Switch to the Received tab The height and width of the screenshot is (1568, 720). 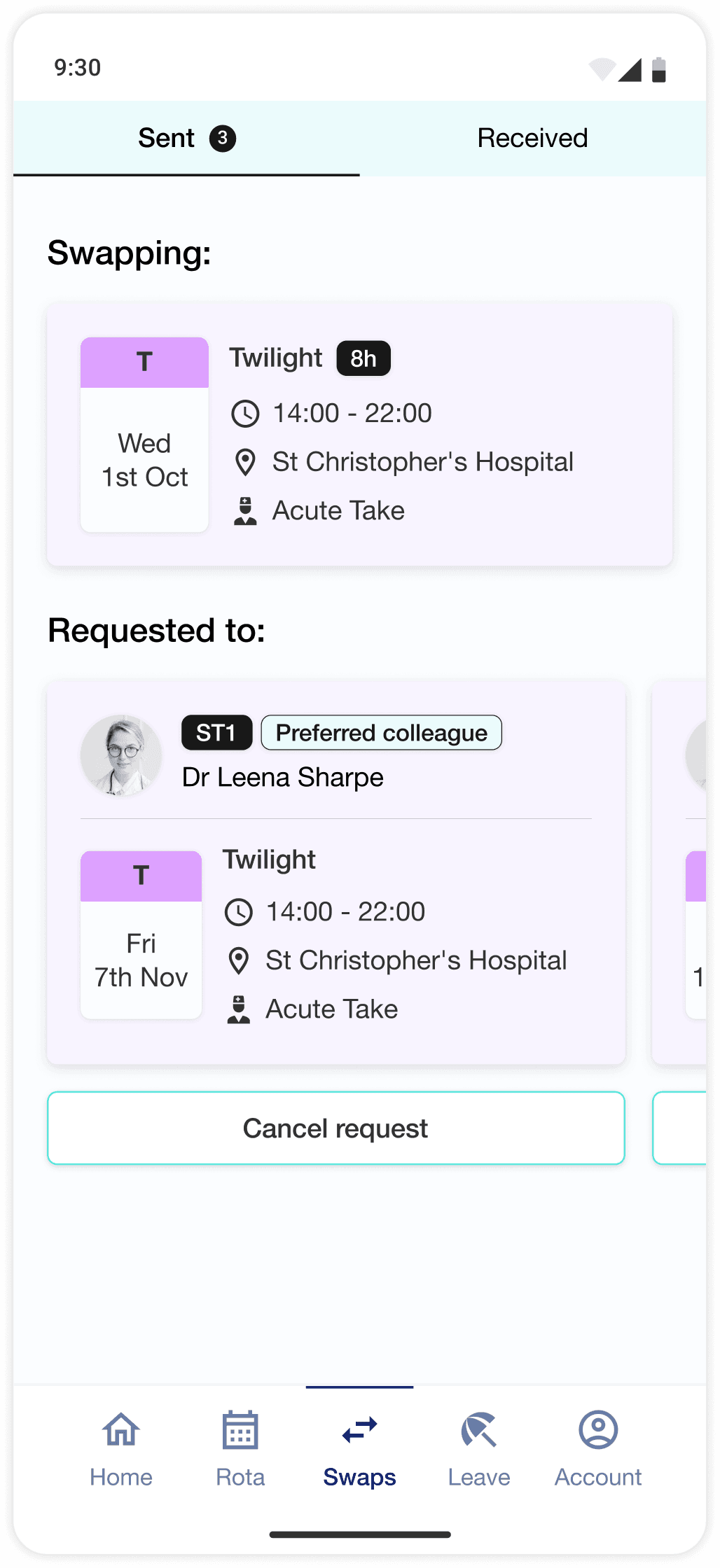(x=532, y=138)
